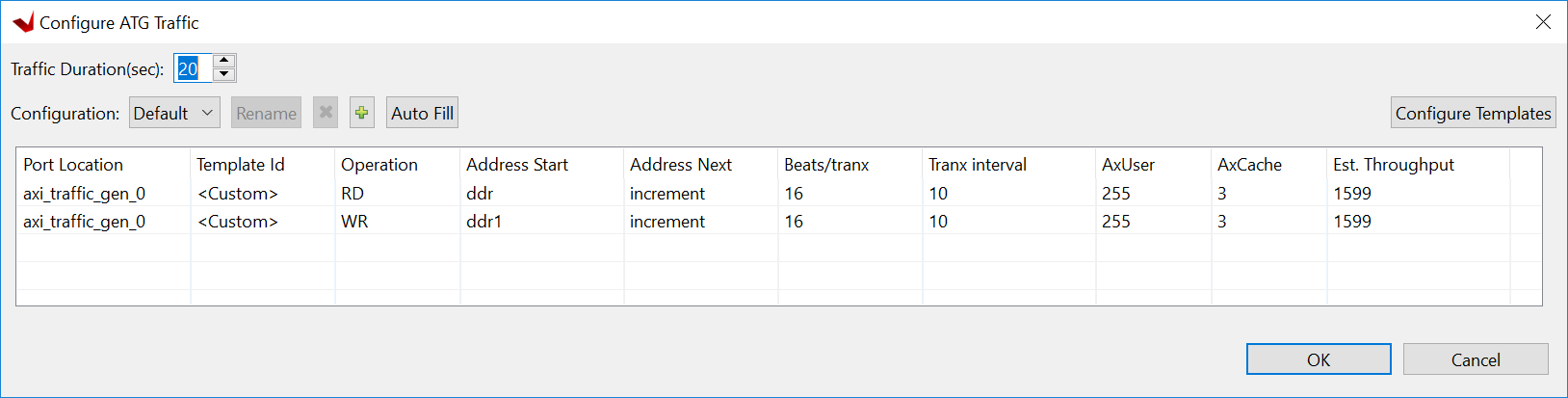Decrease Traffic Duration with down arrow
1568x398 pixels.
pyautogui.click(x=223, y=75)
